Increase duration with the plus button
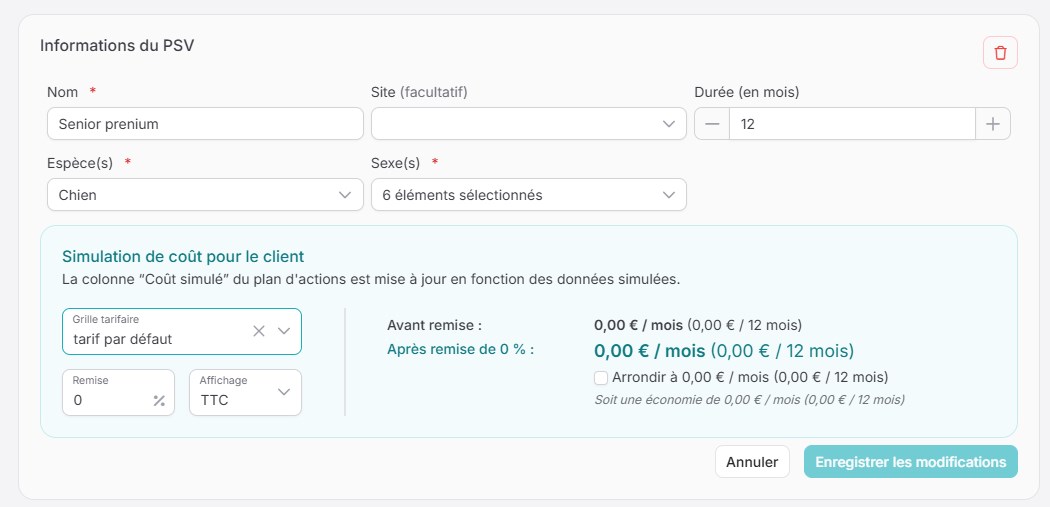Viewport: 1050px width, 507px height. [x=992, y=124]
